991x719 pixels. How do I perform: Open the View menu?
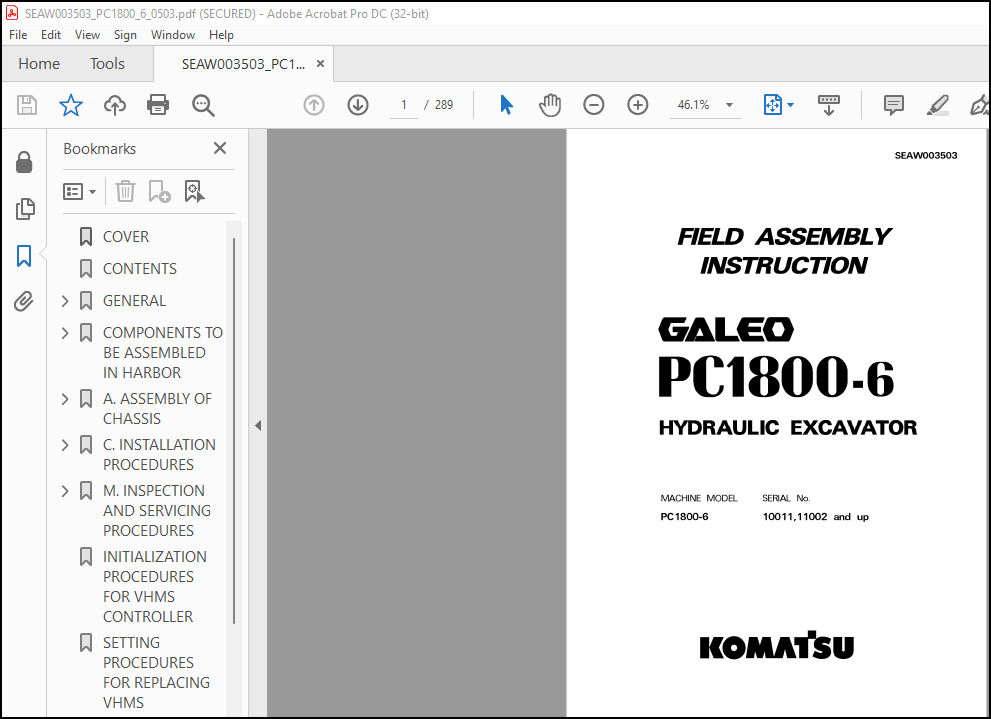[87, 35]
